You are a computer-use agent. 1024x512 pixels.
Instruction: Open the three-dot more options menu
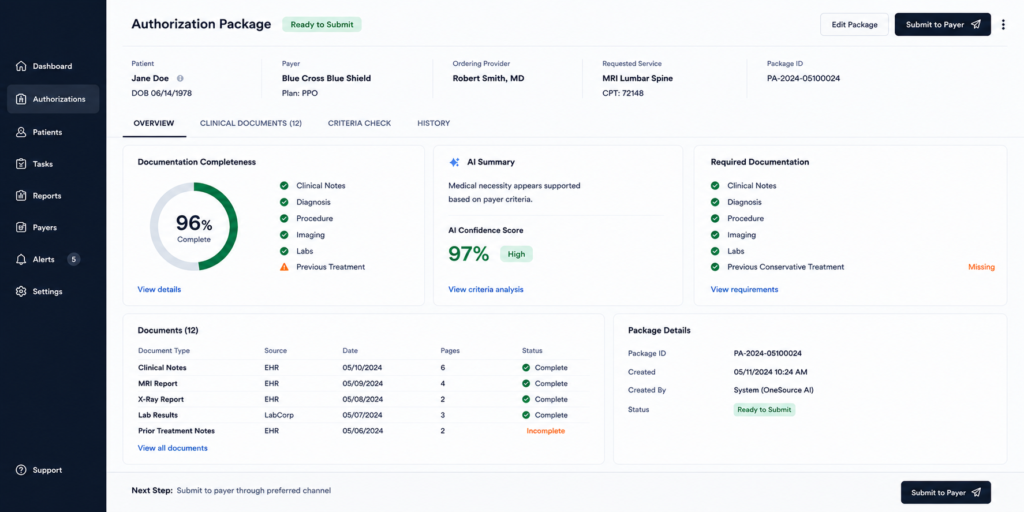pyautogui.click(x=1004, y=25)
